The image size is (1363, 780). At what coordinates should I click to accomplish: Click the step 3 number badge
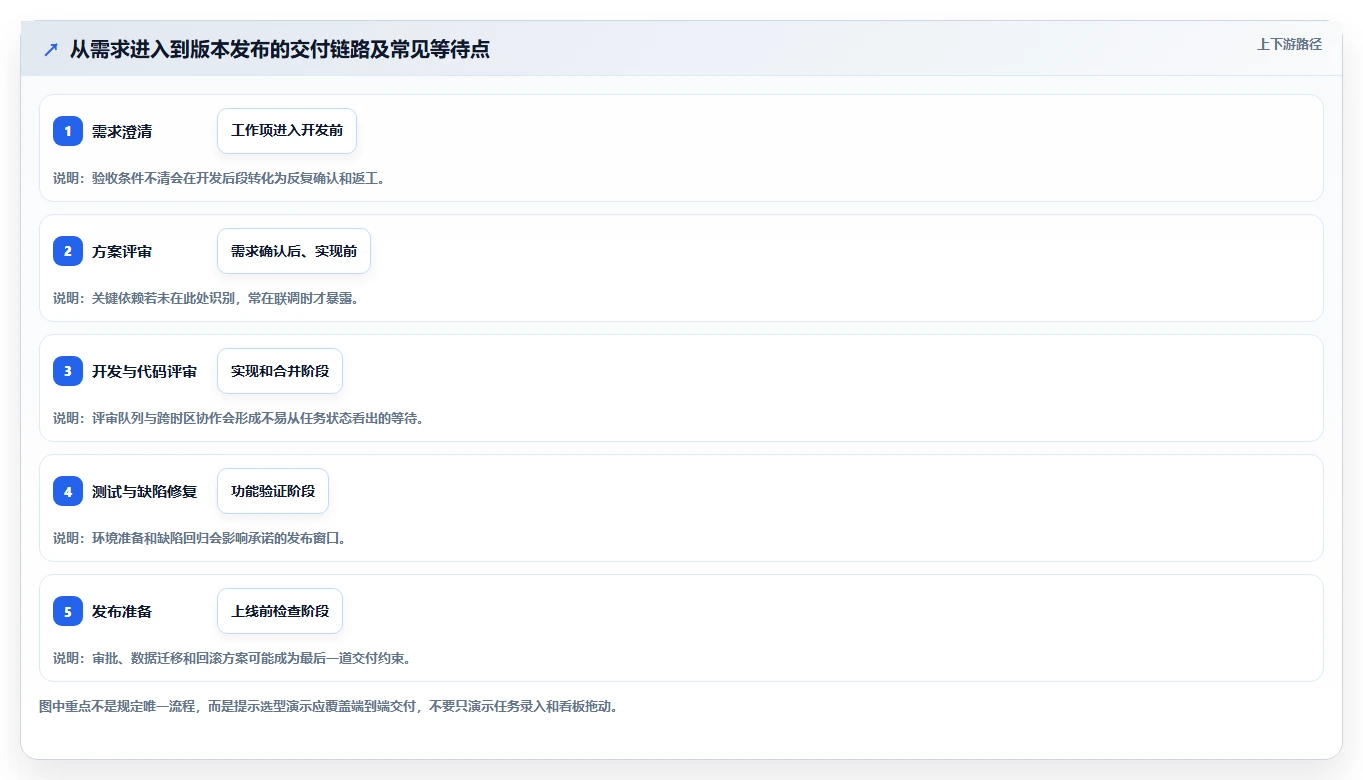pos(68,371)
